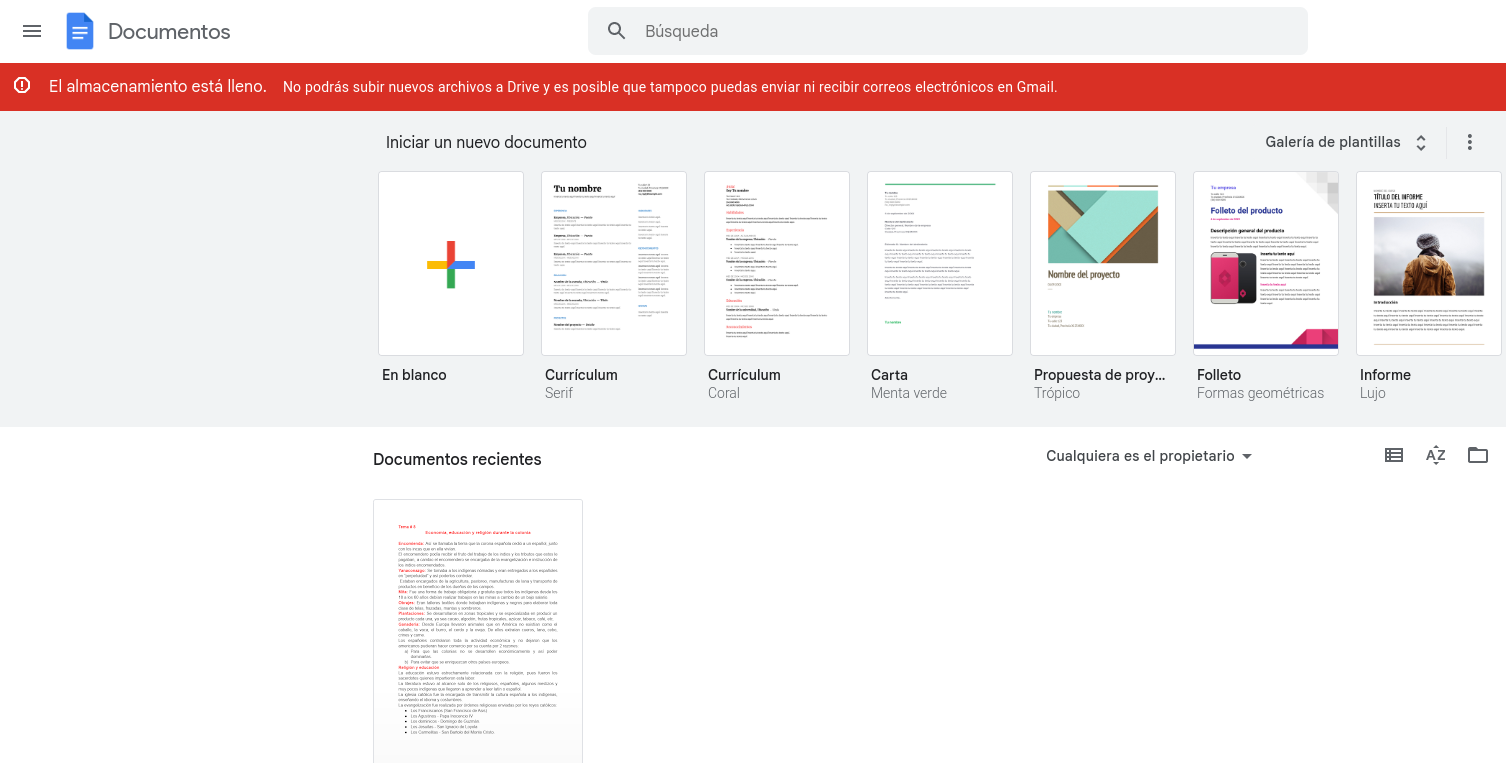This screenshot has height=763, width=1506.
Task: Open the Propuesta de proy Trópico template
Action: pos(1102,263)
